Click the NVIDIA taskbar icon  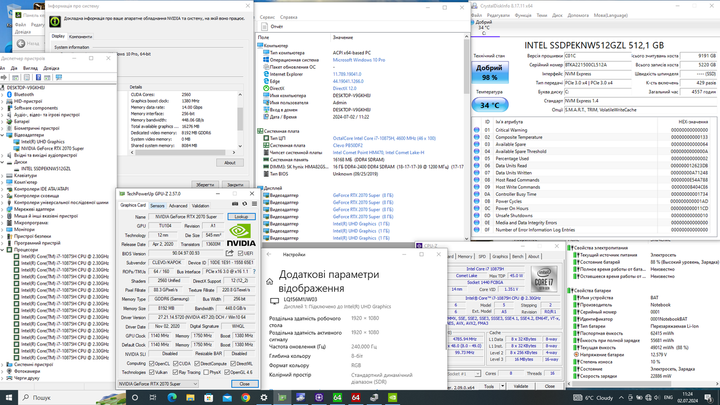tap(392, 398)
